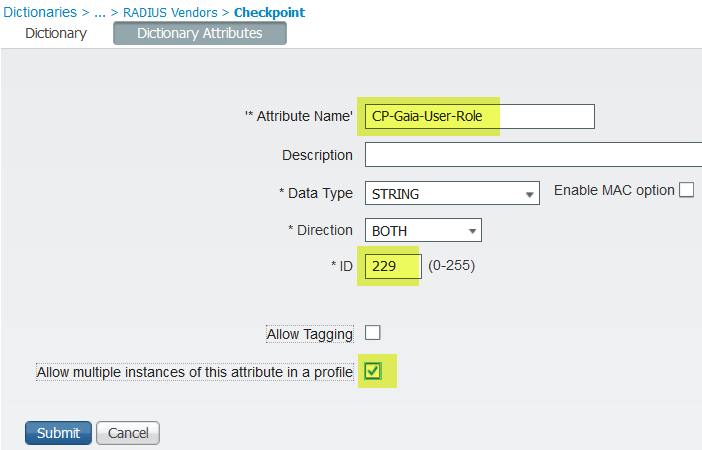Click the Direction dropdown arrow
This screenshot has height=450, width=702.
coord(471,231)
